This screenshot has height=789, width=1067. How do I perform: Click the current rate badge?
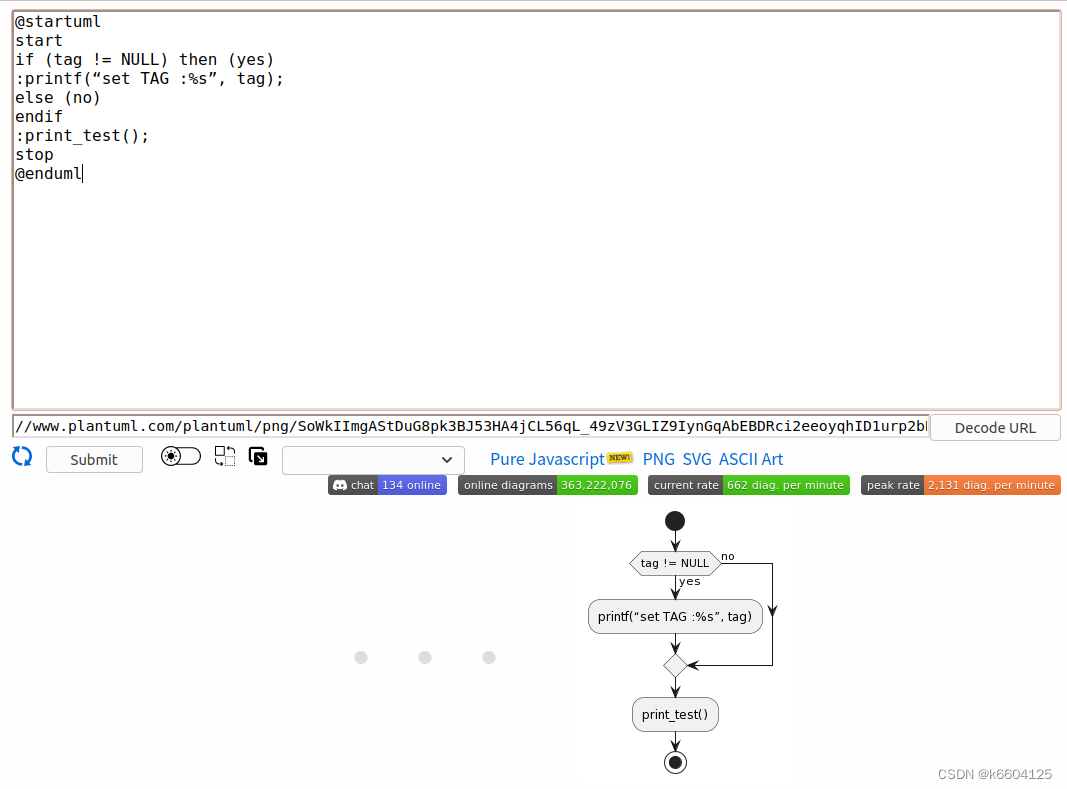point(749,485)
